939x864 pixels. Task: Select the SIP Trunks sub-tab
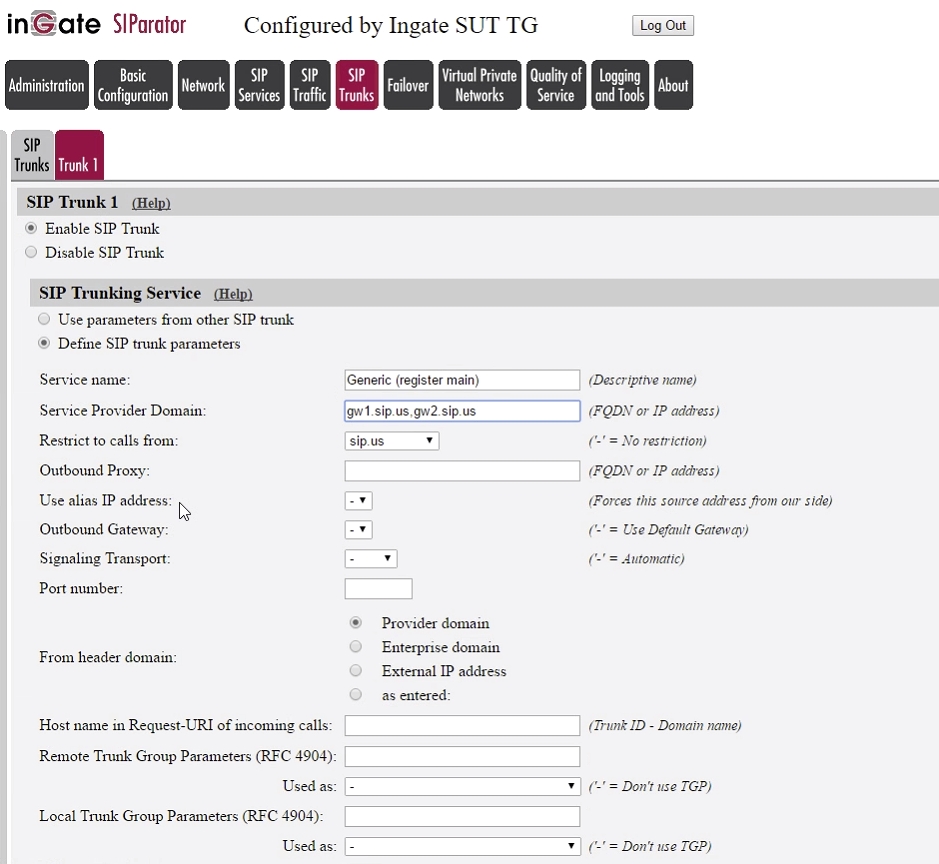pyautogui.click(x=32, y=155)
